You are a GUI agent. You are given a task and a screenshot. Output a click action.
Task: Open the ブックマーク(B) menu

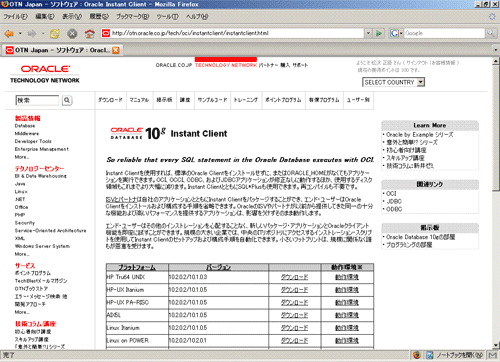click(x=132, y=16)
